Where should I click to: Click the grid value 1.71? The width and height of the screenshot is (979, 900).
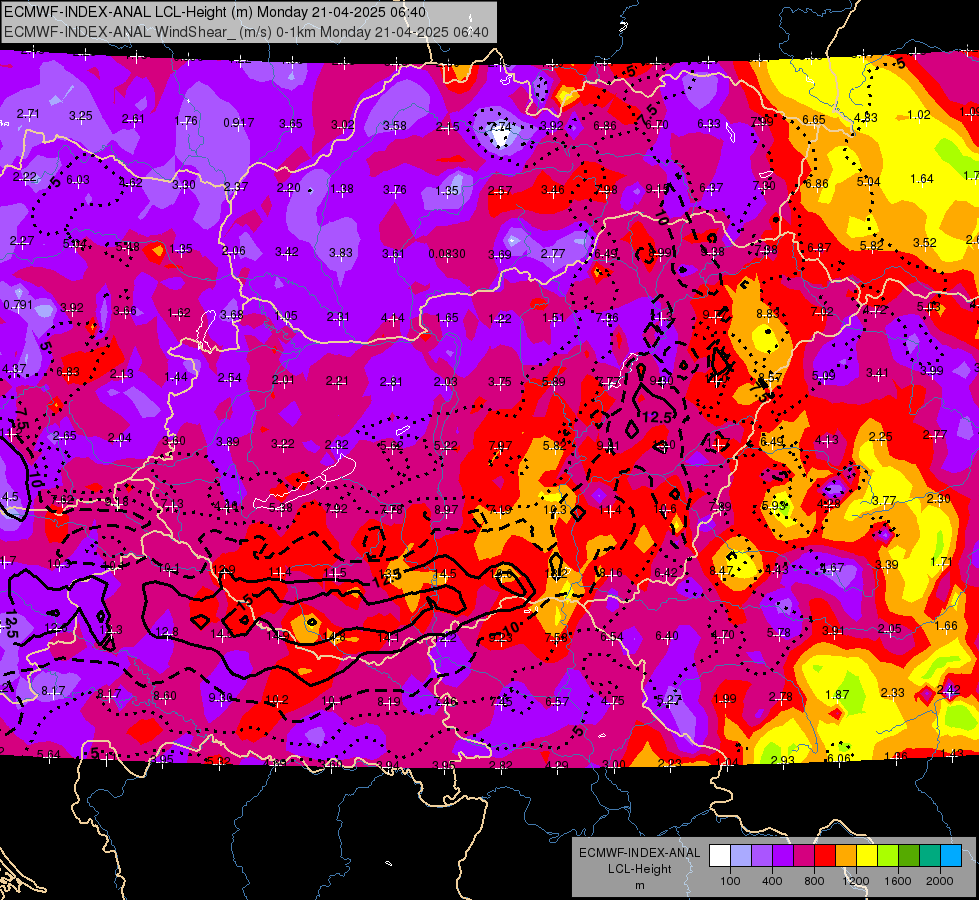tap(941, 562)
